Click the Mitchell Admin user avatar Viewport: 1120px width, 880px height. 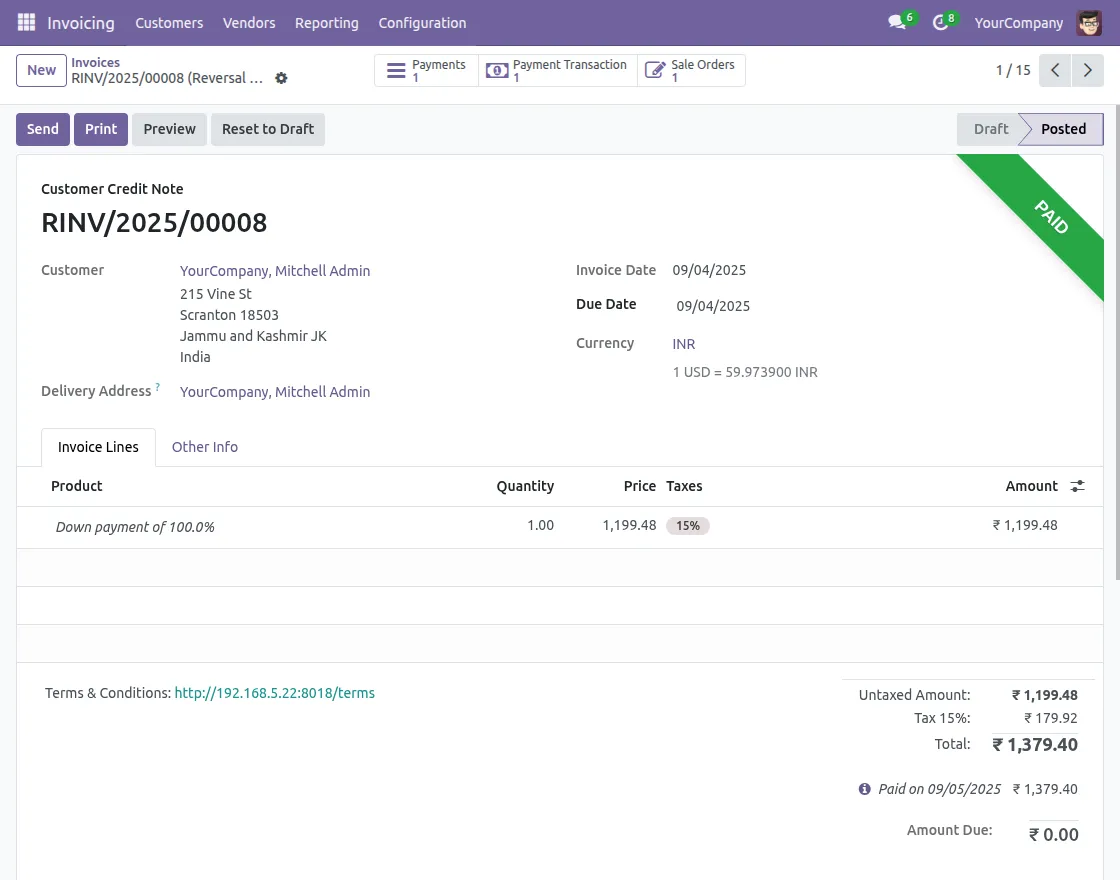pos(1089,22)
